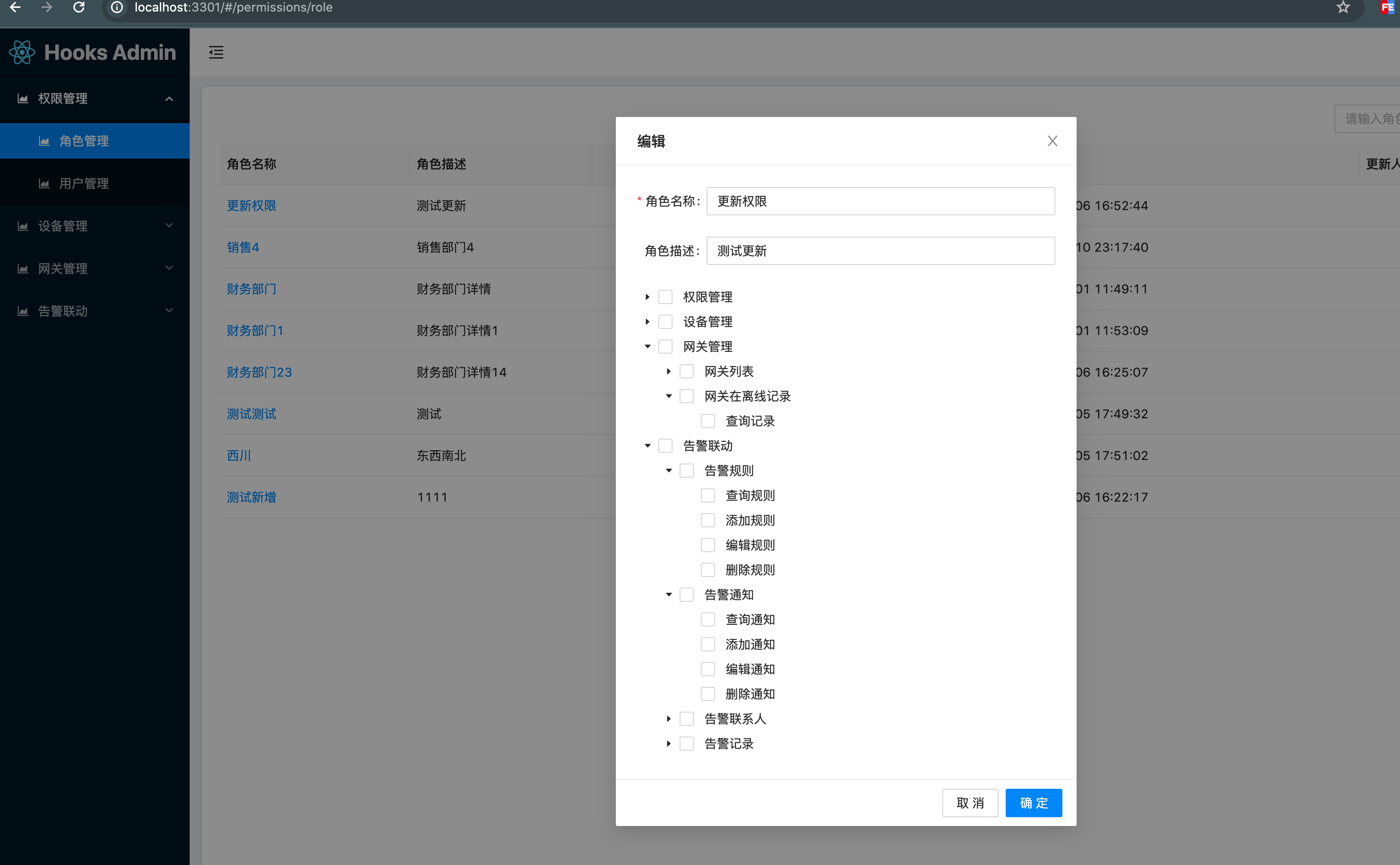Image resolution: width=1400 pixels, height=865 pixels.
Task: Check the 设备管理 checkbox in the tree
Action: pos(665,322)
